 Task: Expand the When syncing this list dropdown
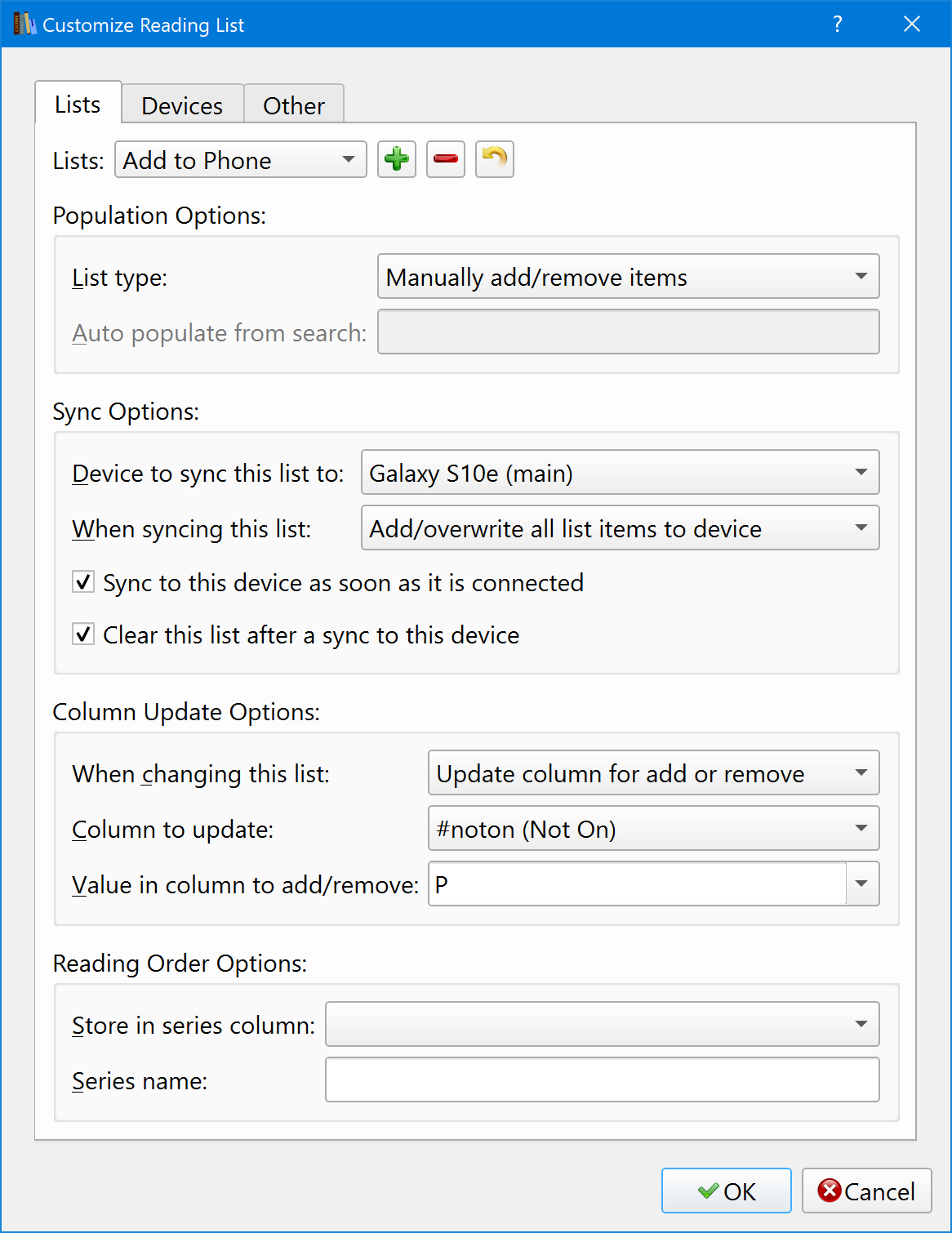pos(620,528)
